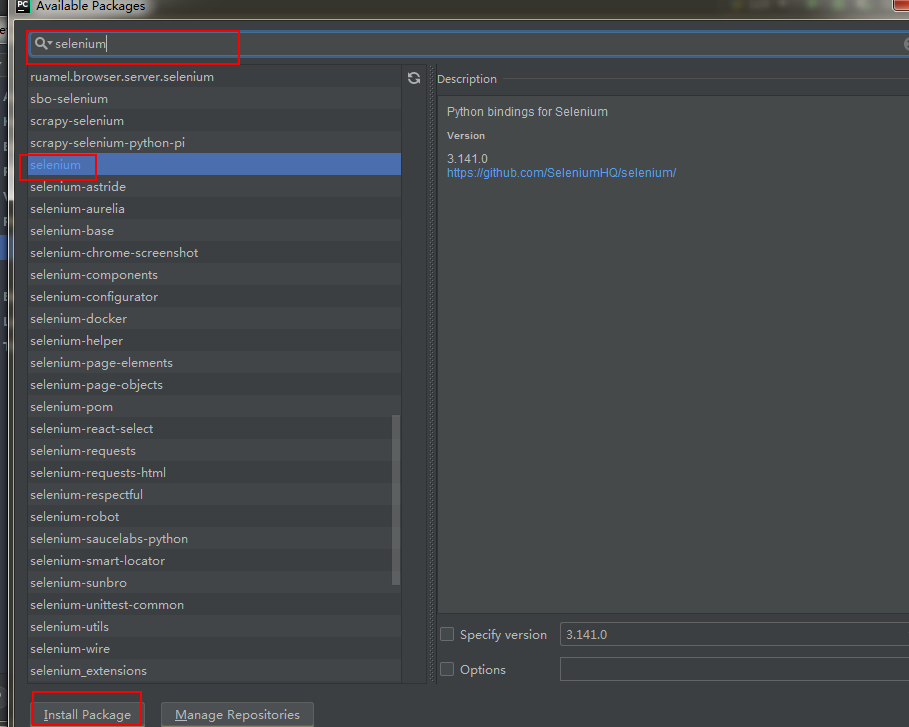Screen dimensions: 909x727
Task: Select the selenium-pom package
Action: point(214,407)
